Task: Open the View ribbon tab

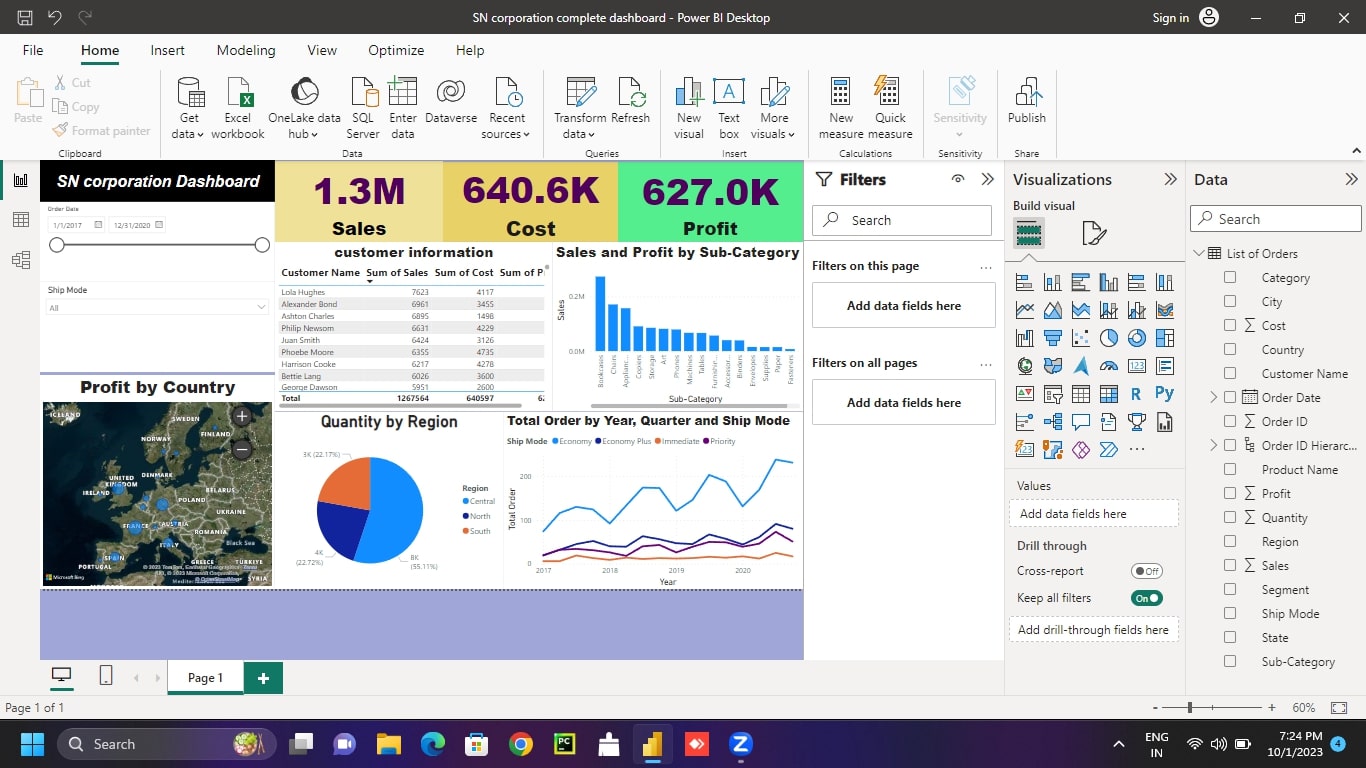Action: pos(322,50)
